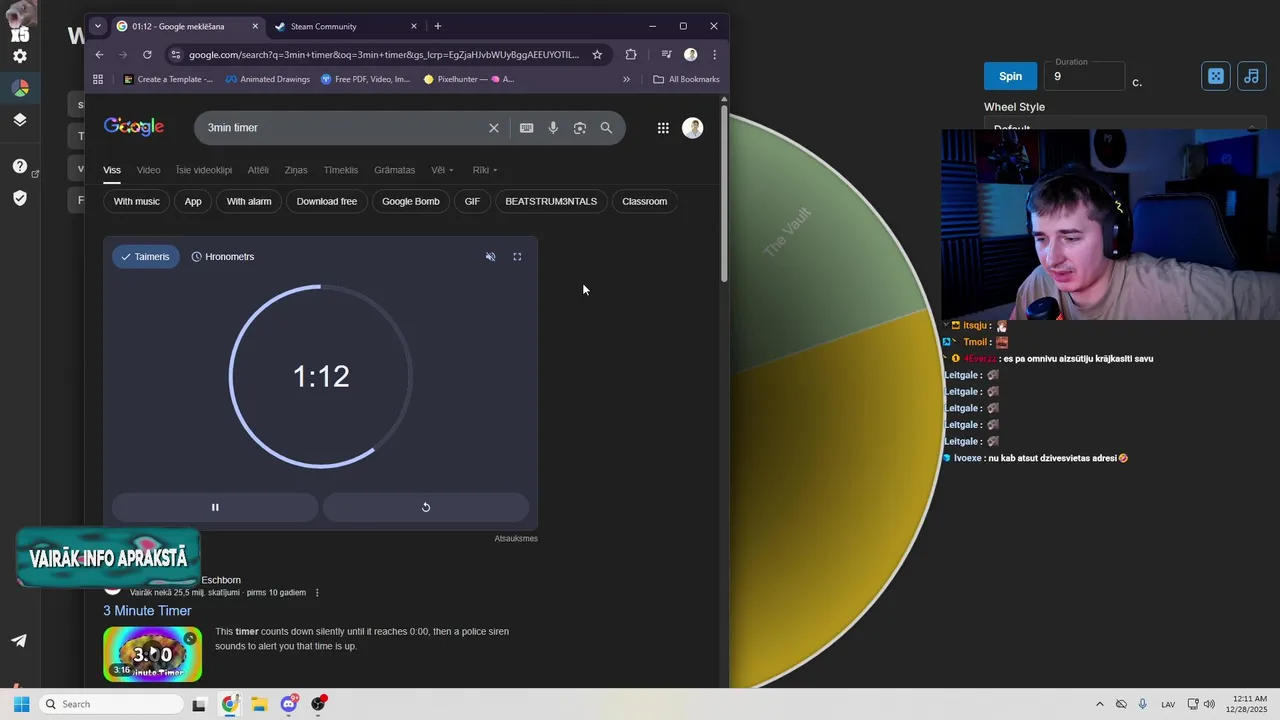Switch to the Steam Community tab
Image resolution: width=1280 pixels, height=720 pixels.
pyautogui.click(x=344, y=26)
